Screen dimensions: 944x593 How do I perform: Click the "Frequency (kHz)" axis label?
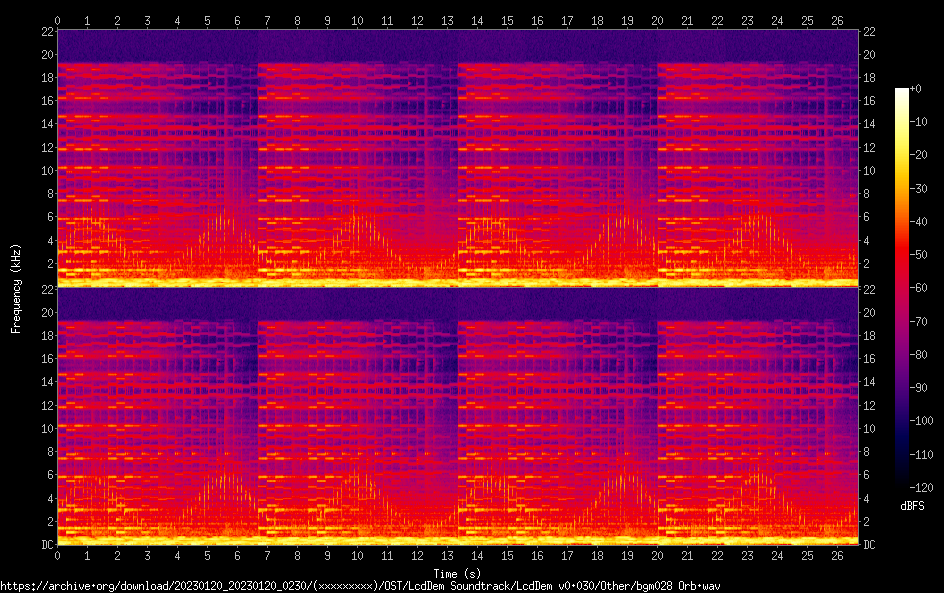pyautogui.click(x=16, y=287)
